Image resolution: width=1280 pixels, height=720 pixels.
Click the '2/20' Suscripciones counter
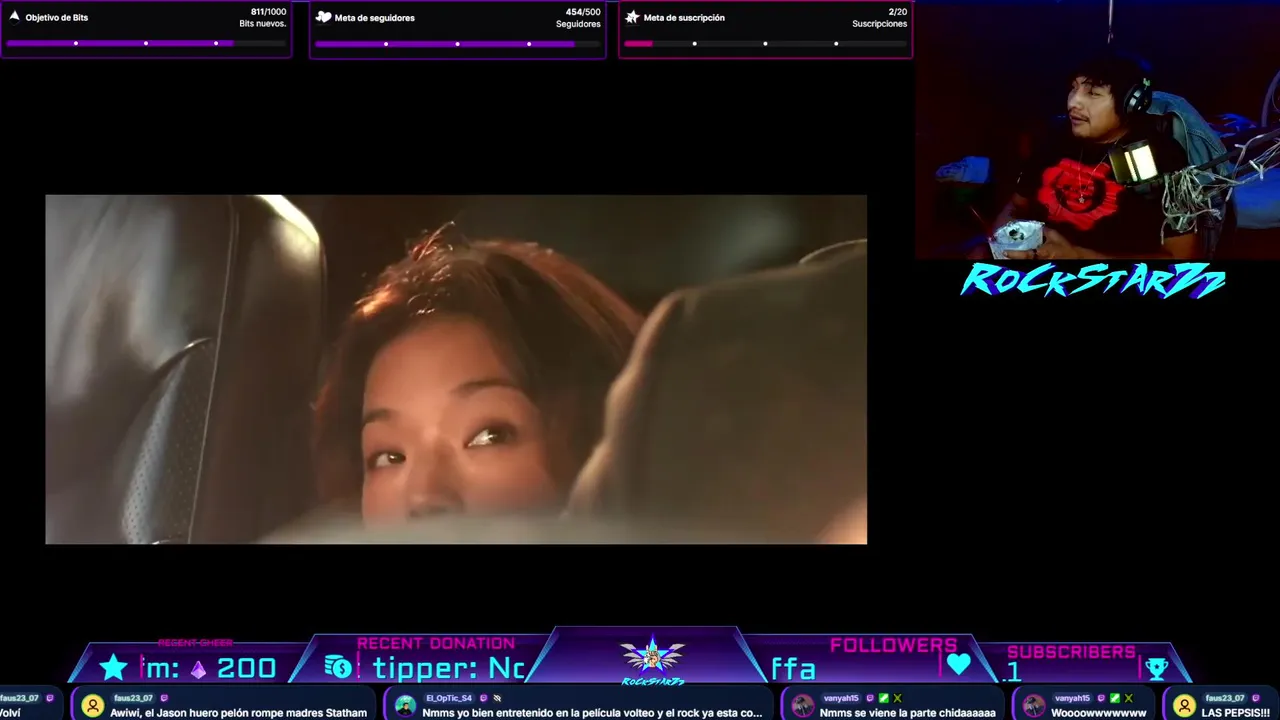(897, 12)
